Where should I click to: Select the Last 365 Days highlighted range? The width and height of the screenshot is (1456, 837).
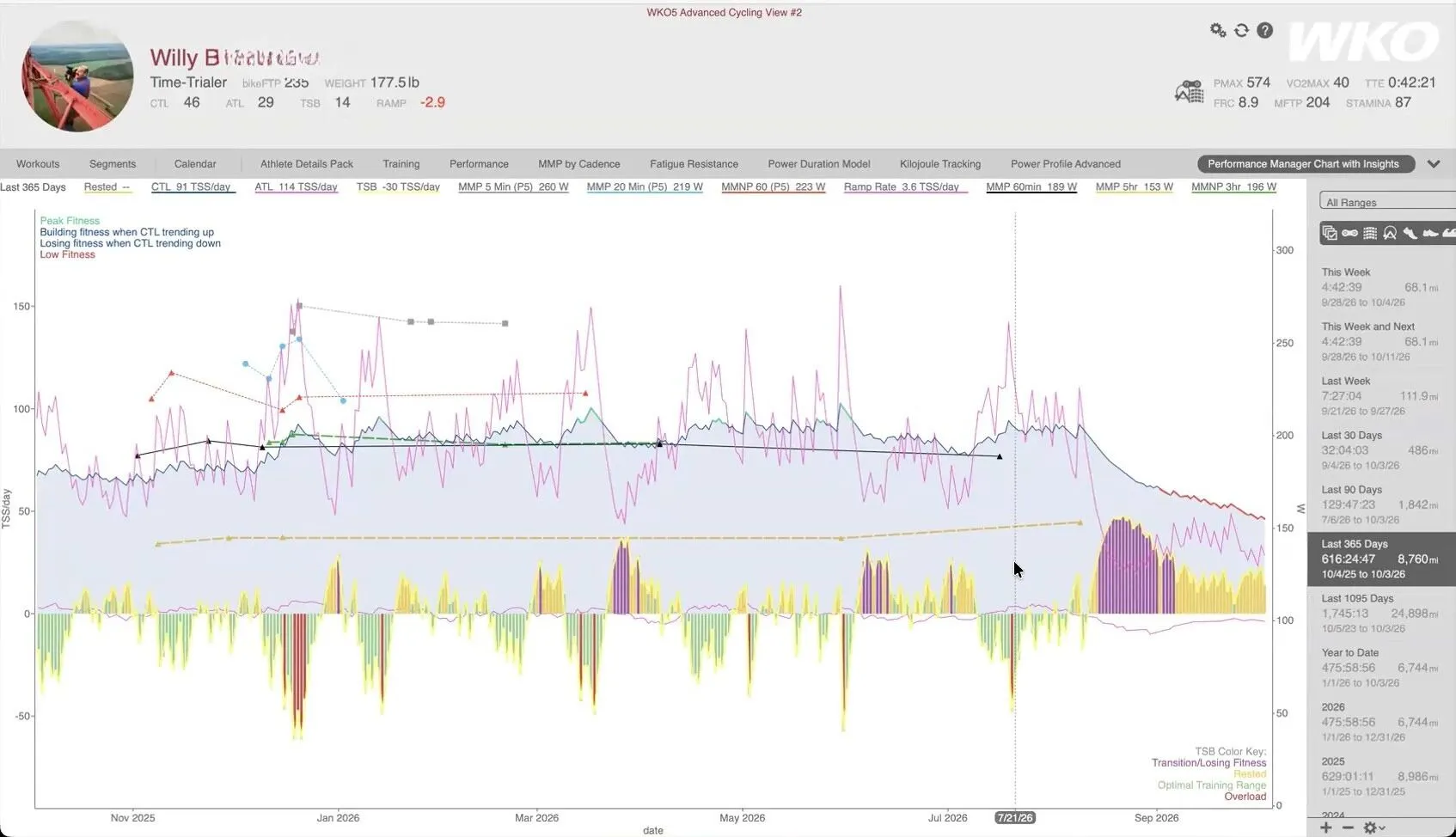click(1381, 559)
